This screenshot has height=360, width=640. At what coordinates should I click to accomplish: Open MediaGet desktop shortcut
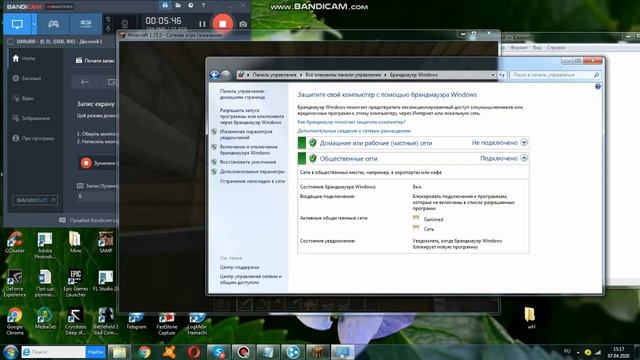tap(45, 319)
